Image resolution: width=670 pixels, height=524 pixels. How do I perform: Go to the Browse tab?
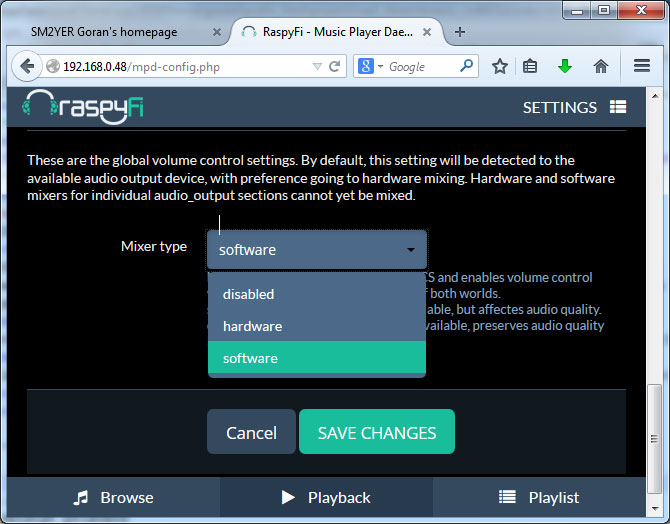[x=113, y=497]
